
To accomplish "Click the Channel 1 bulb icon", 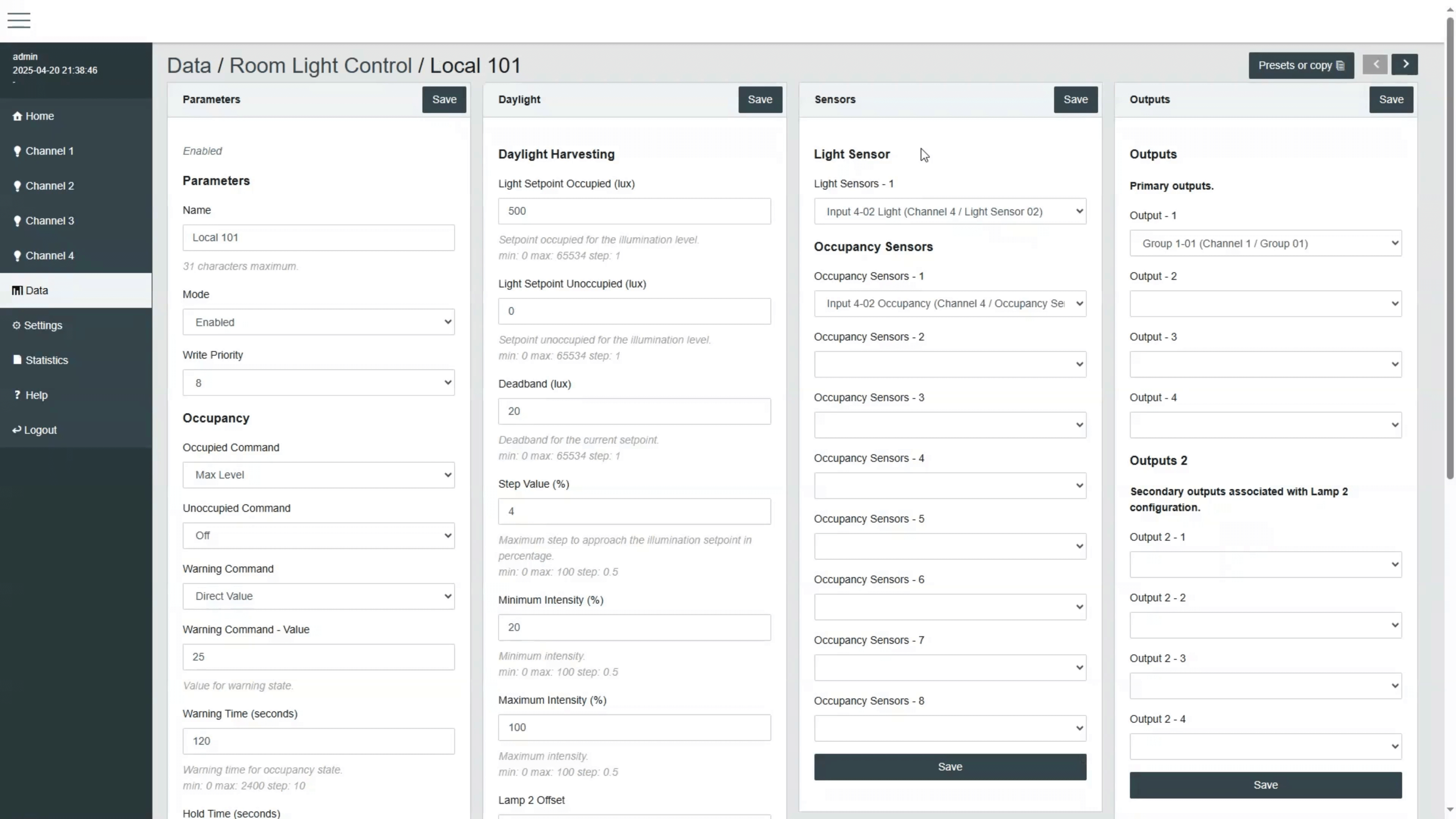I will (x=17, y=151).
